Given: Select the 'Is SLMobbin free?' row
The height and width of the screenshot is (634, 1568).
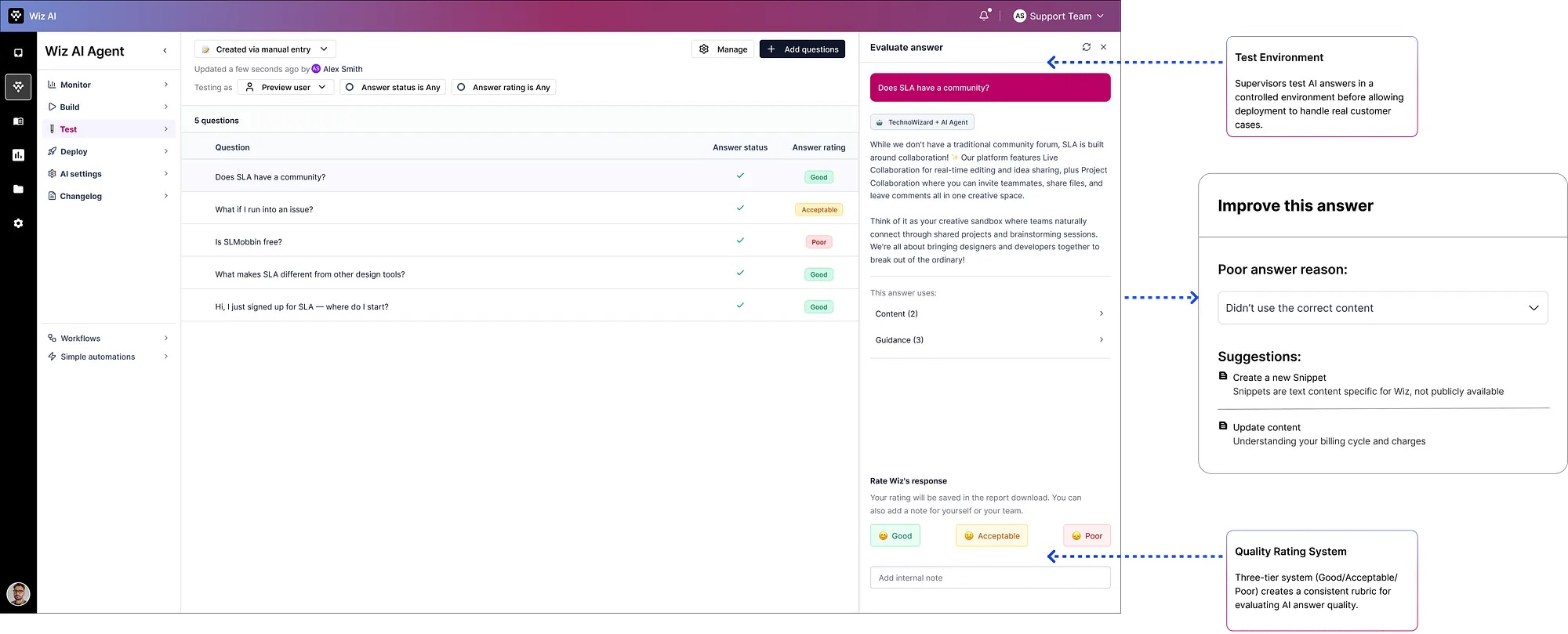Looking at the screenshot, I should (x=520, y=241).
